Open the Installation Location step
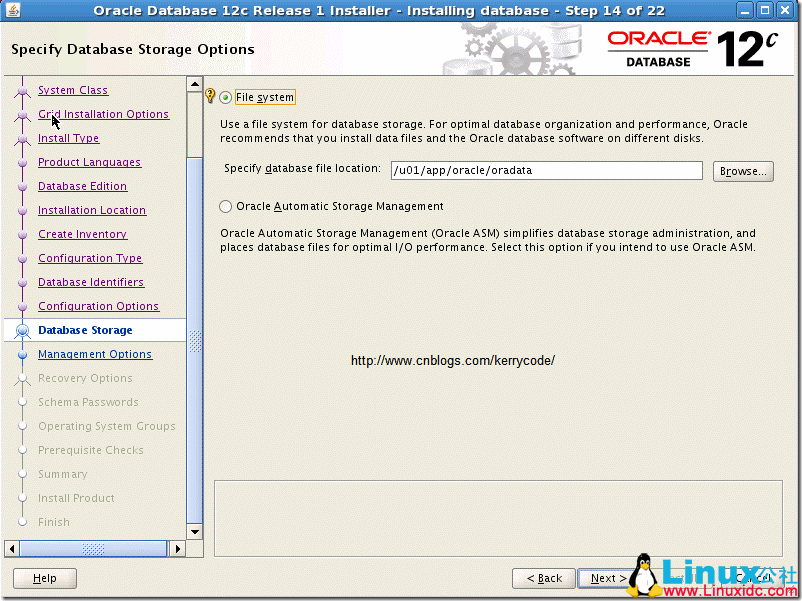 click(93, 210)
